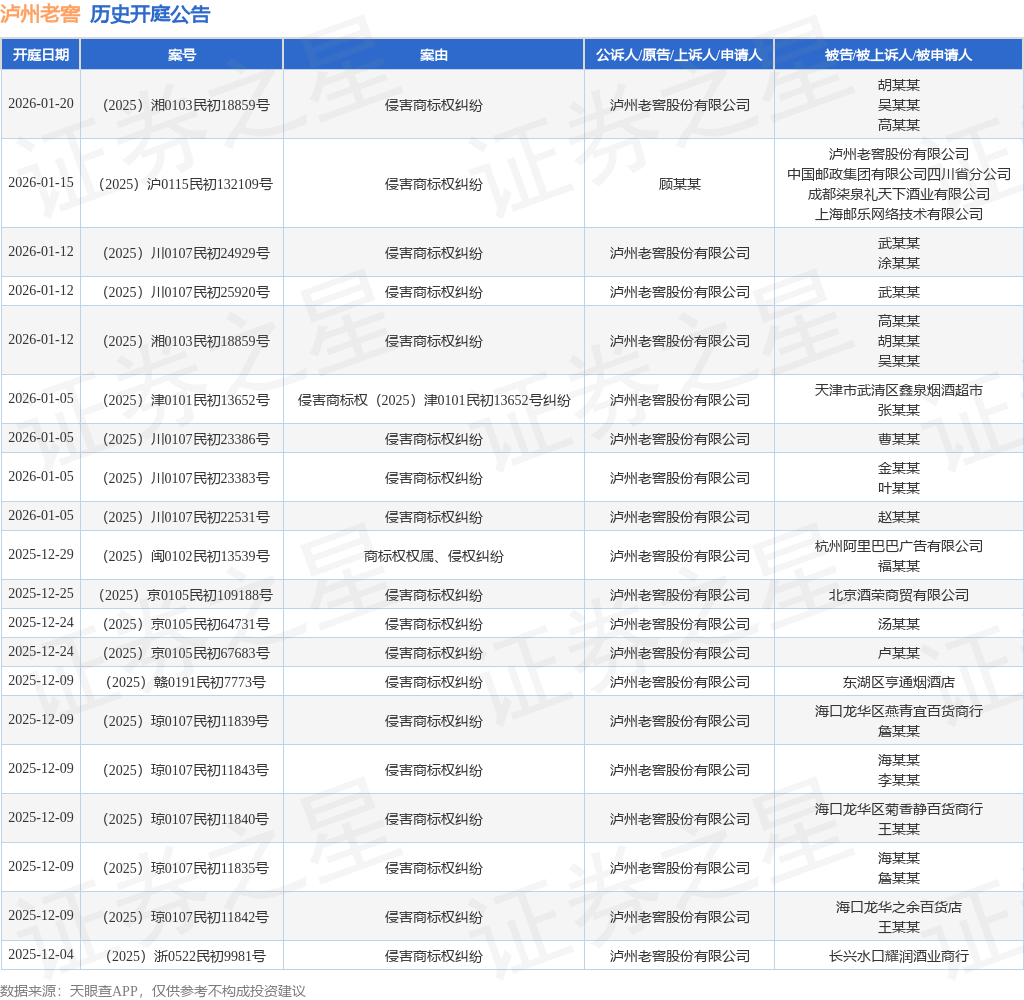The width and height of the screenshot is (1024, 1000).
Task: Click plaintiff cell 顾某某
Action: coord(679,184)
